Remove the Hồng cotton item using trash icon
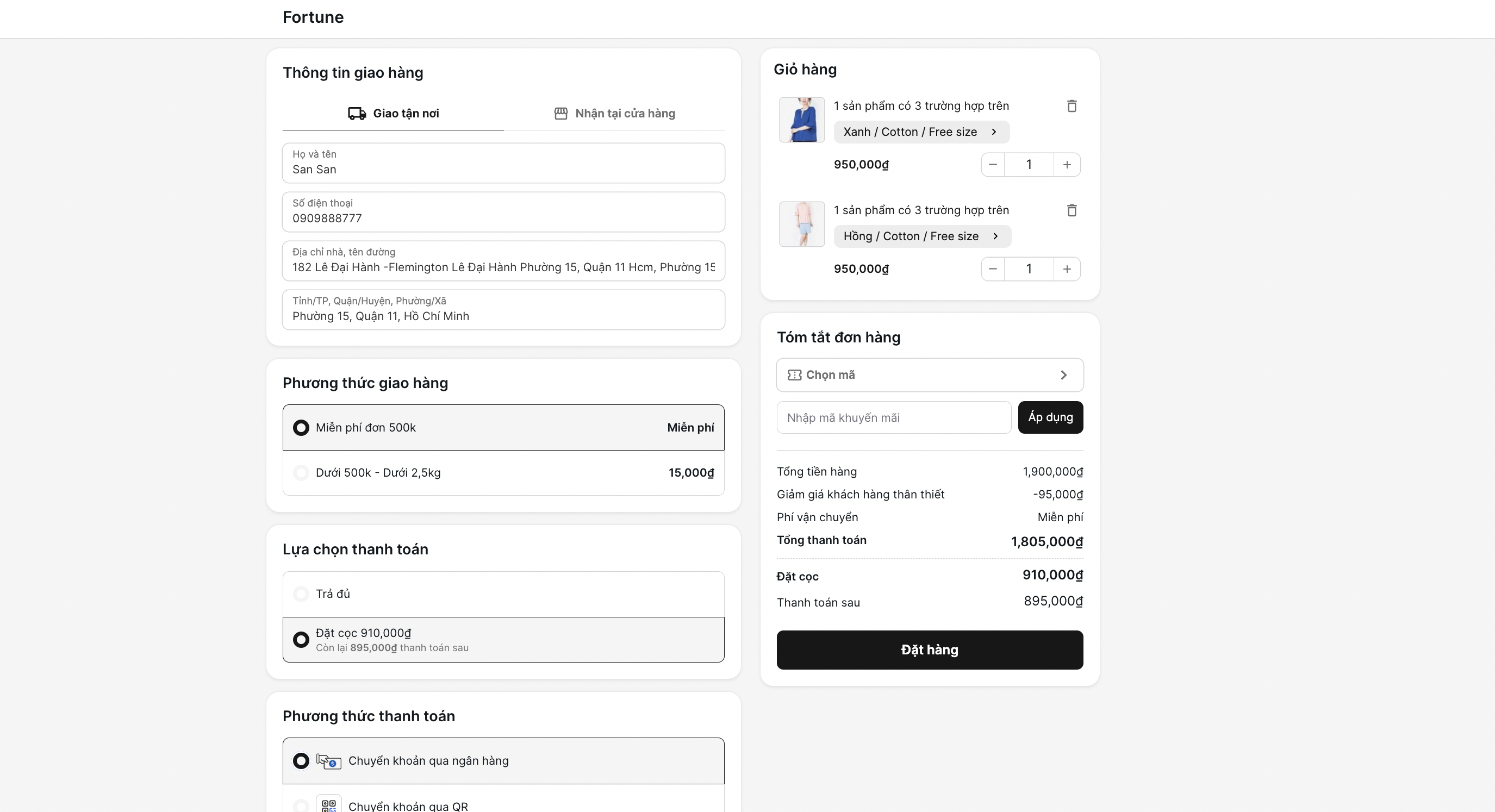The image size is (1495, 812). click(x=1072, y=211)
